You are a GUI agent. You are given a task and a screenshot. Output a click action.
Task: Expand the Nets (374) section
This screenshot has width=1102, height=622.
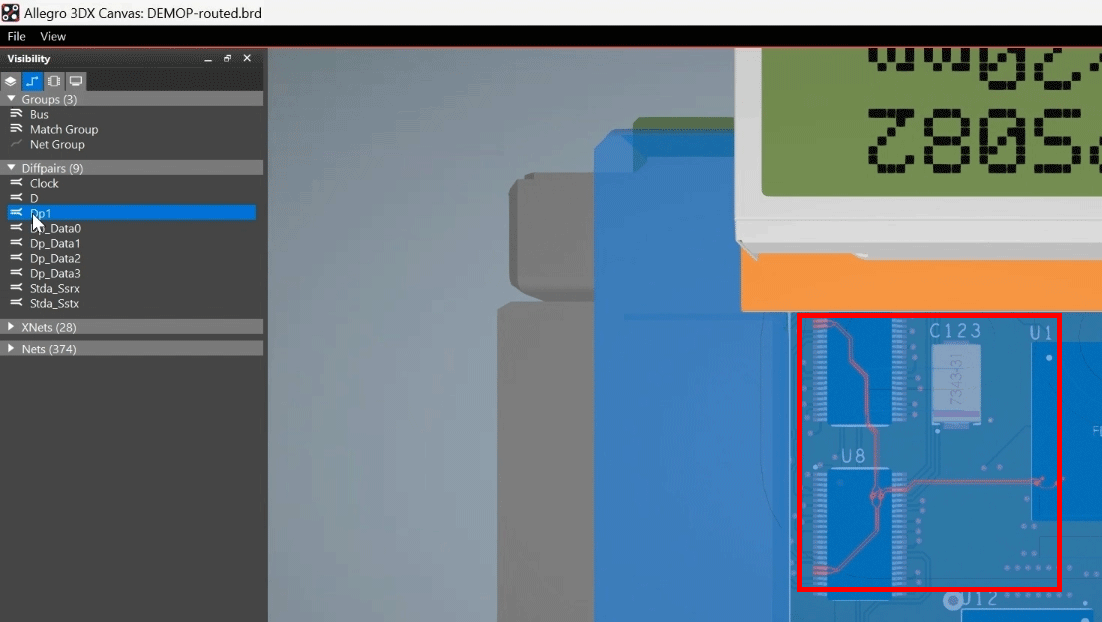pos(11,349)
